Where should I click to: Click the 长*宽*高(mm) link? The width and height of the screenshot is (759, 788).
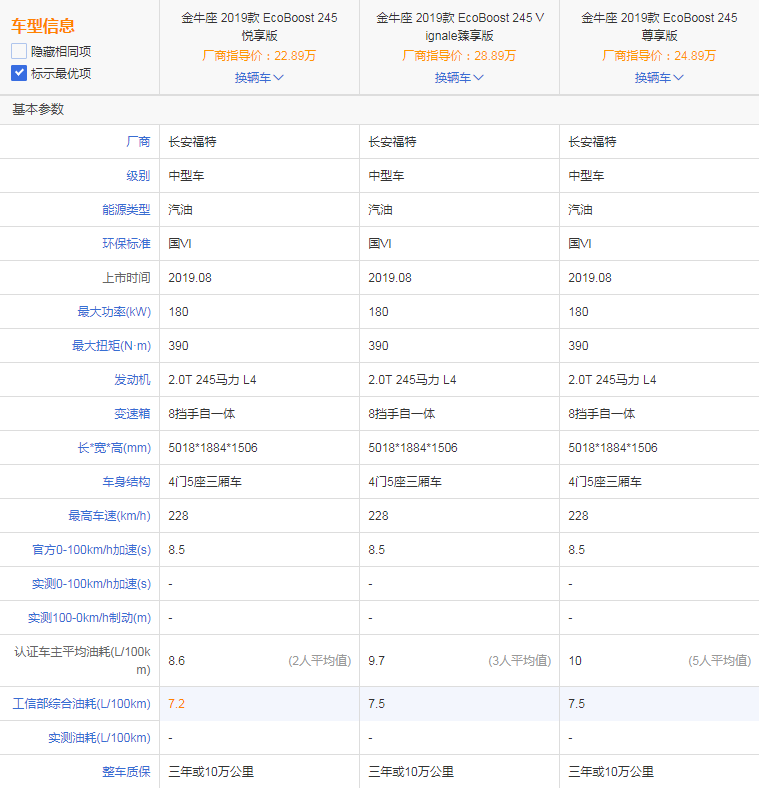[114, 448]
